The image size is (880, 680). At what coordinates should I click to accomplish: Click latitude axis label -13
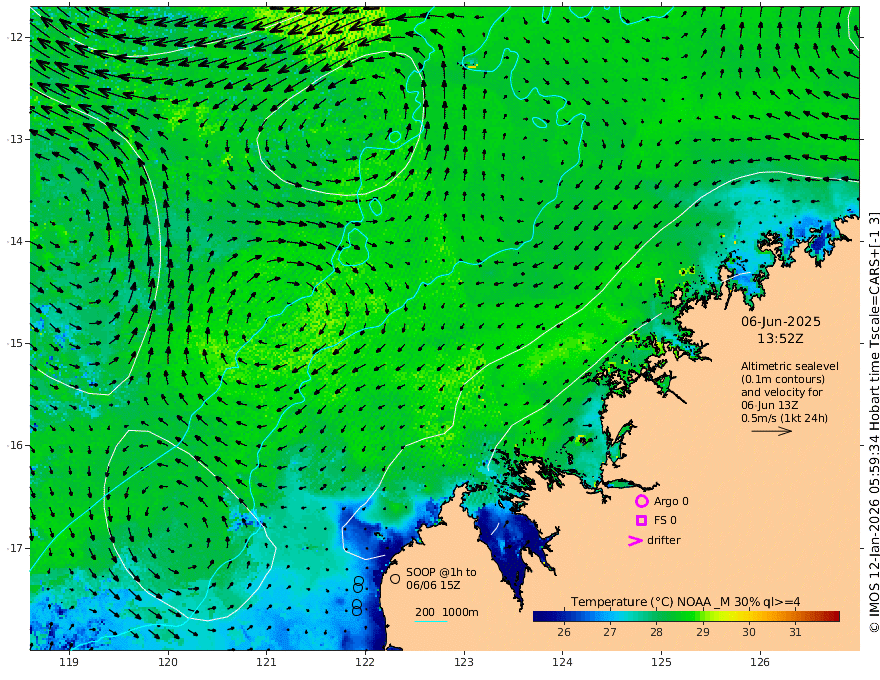pos(15,139)
